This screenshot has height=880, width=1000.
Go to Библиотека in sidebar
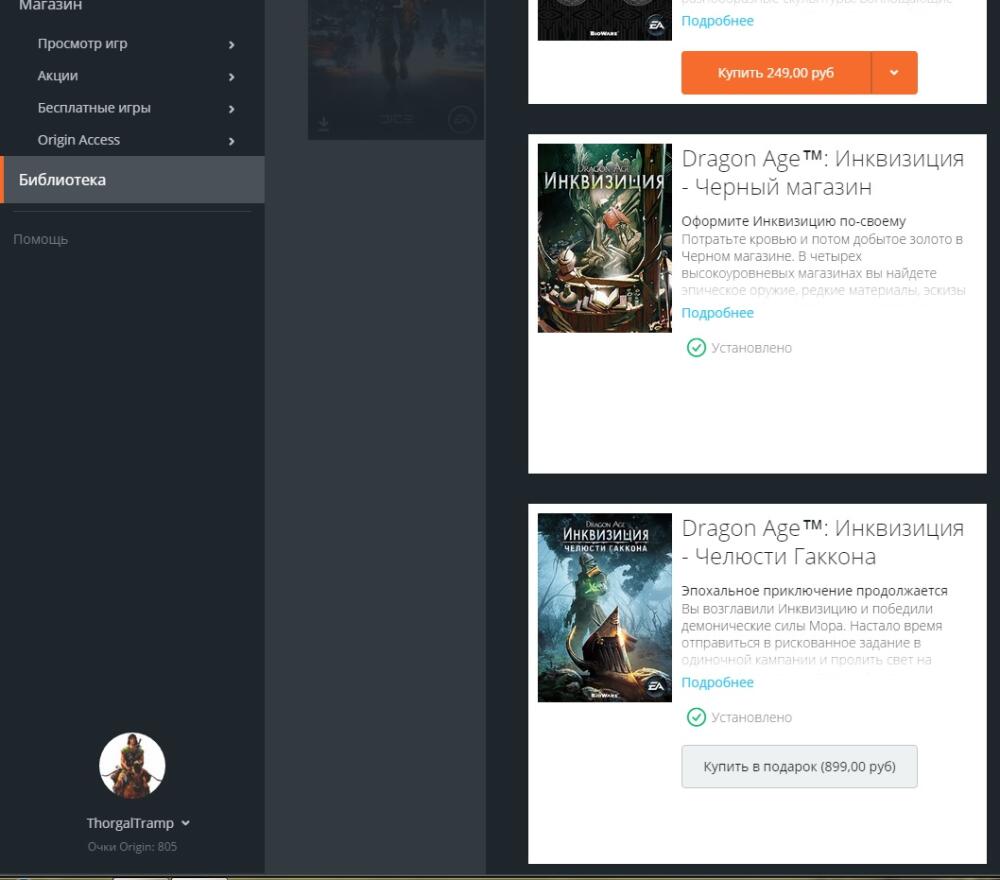(132, 180)
